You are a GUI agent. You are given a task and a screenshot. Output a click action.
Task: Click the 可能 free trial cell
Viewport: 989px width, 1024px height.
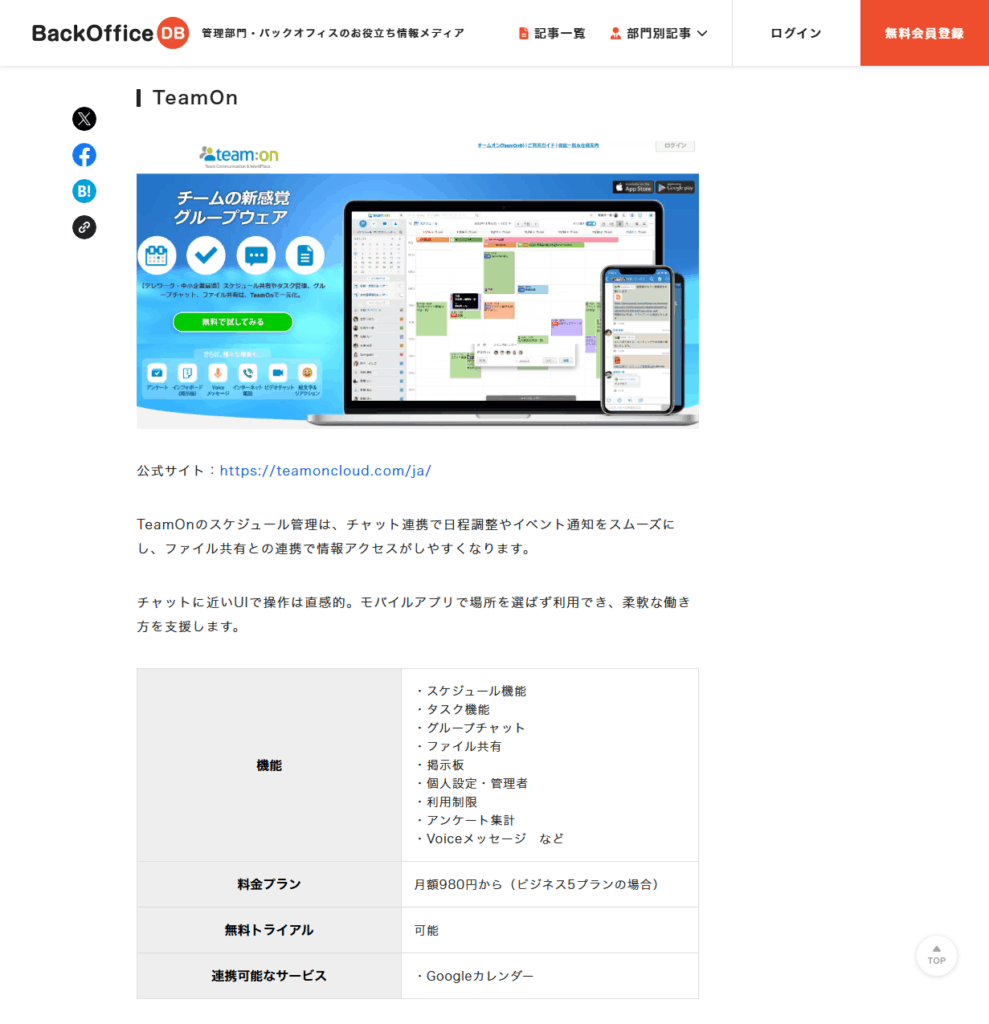click(x=549, y=930)
